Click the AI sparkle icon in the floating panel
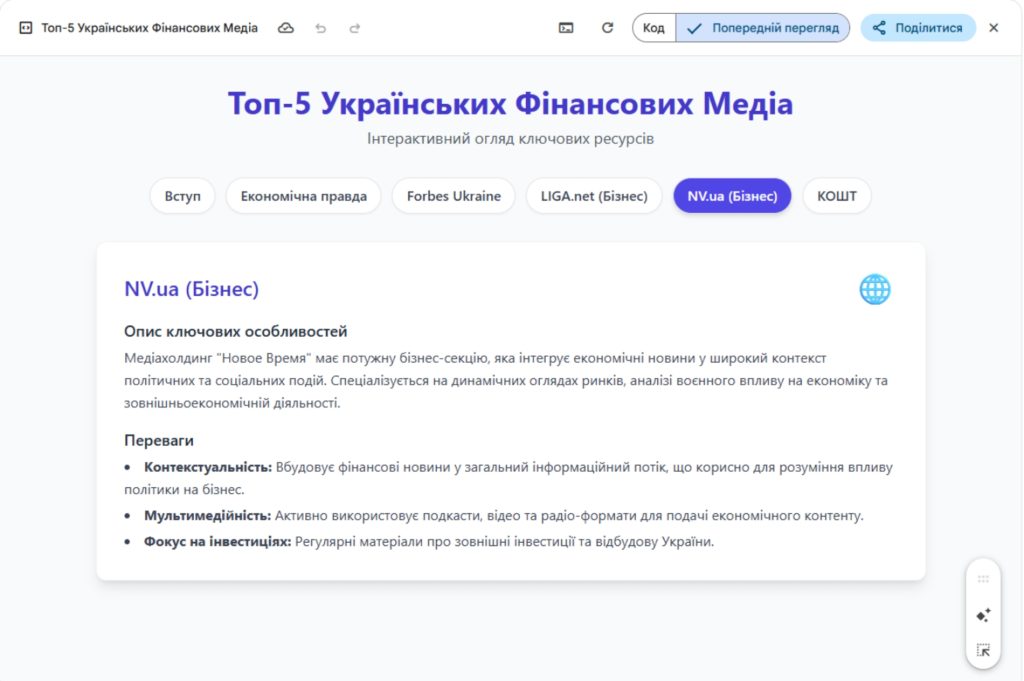Viewport: 1024px width, 681px height. [x=981, y=614]
